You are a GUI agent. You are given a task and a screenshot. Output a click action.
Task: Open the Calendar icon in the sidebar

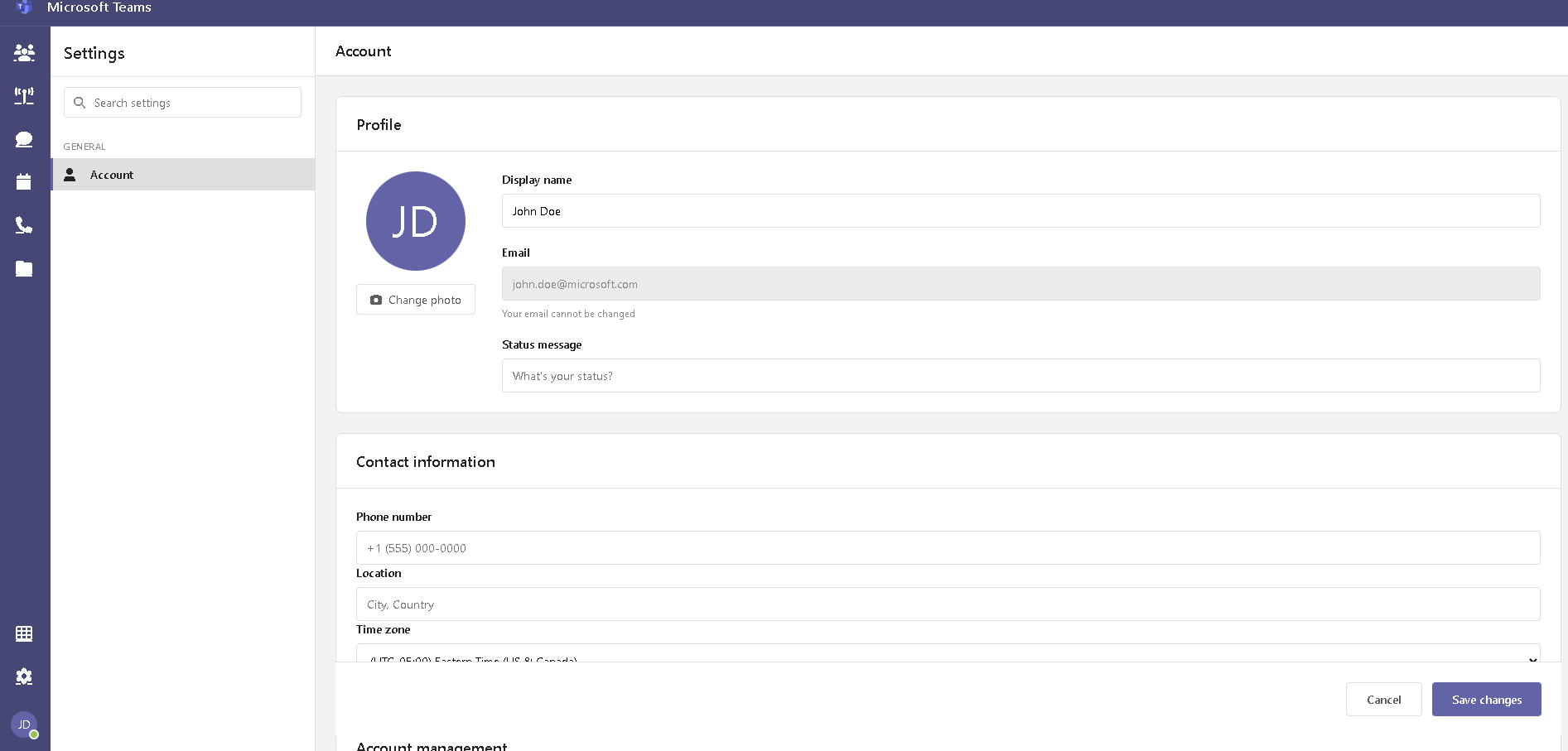click(x=24, y=181)
